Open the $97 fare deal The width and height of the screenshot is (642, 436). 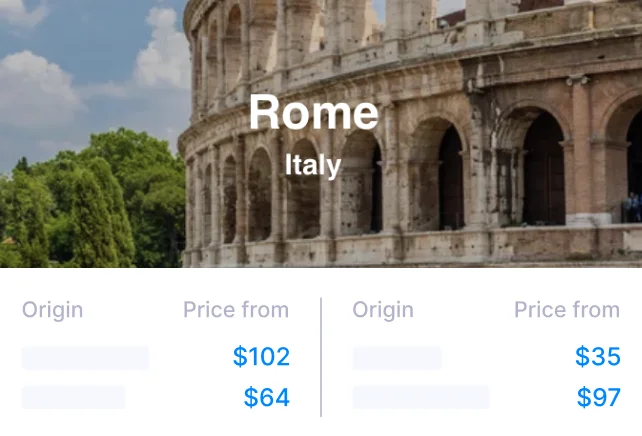tap(598, 398)
